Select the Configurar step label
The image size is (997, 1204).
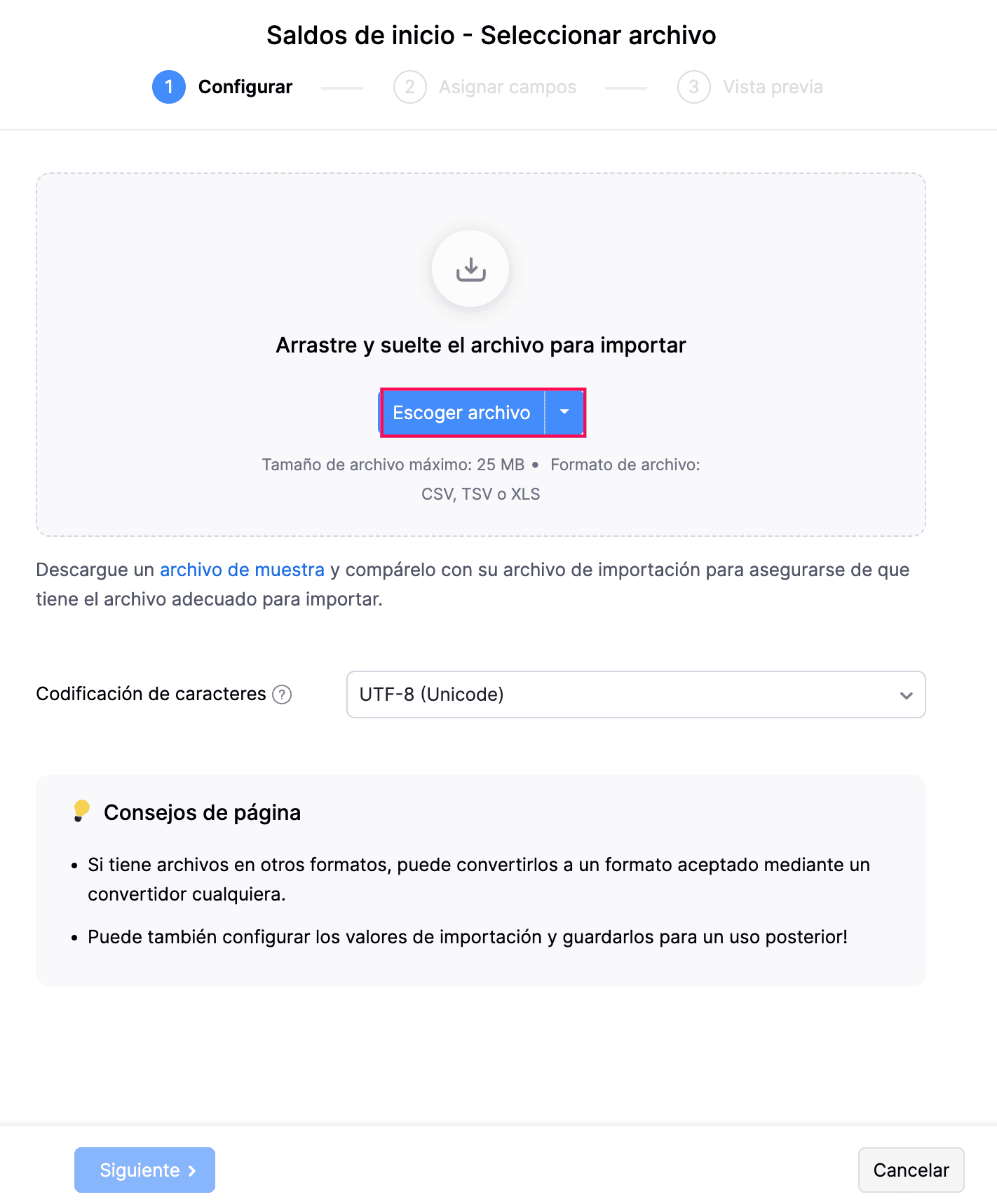pos(245,87)
